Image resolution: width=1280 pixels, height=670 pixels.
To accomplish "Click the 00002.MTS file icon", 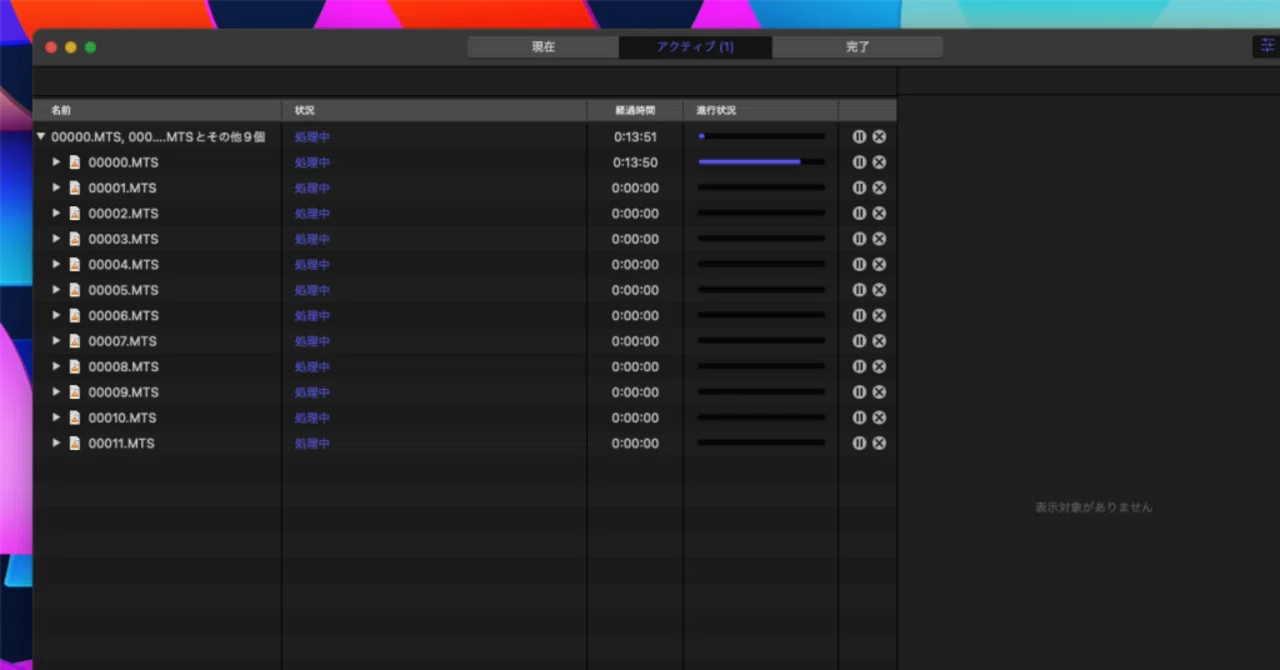I will click(x=74, y=213).
